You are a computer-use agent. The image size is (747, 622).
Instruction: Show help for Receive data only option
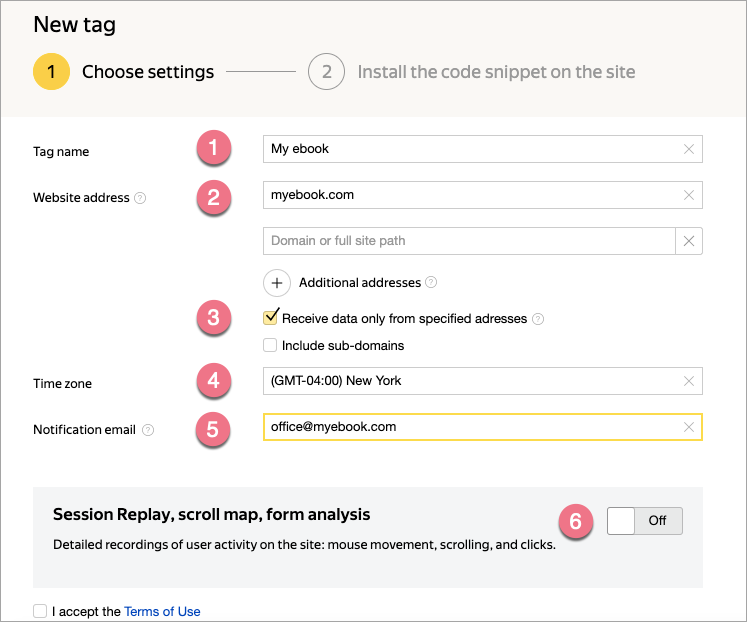(538, 319)
